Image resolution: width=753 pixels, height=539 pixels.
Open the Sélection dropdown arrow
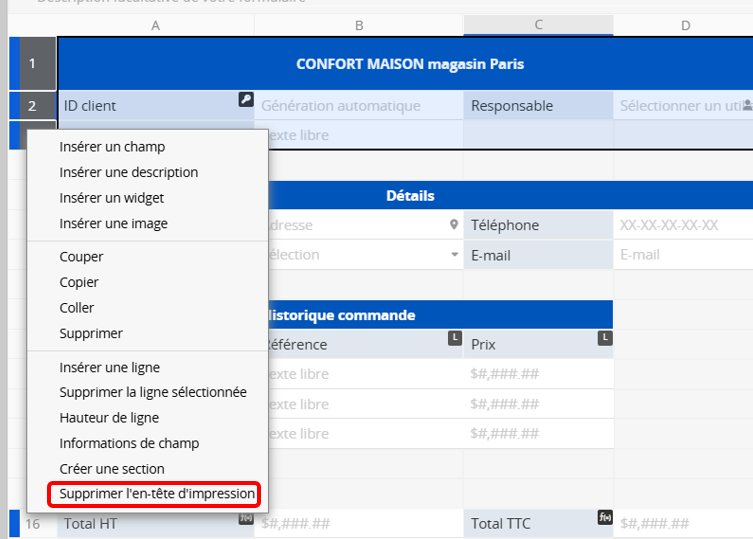[454, 255]
